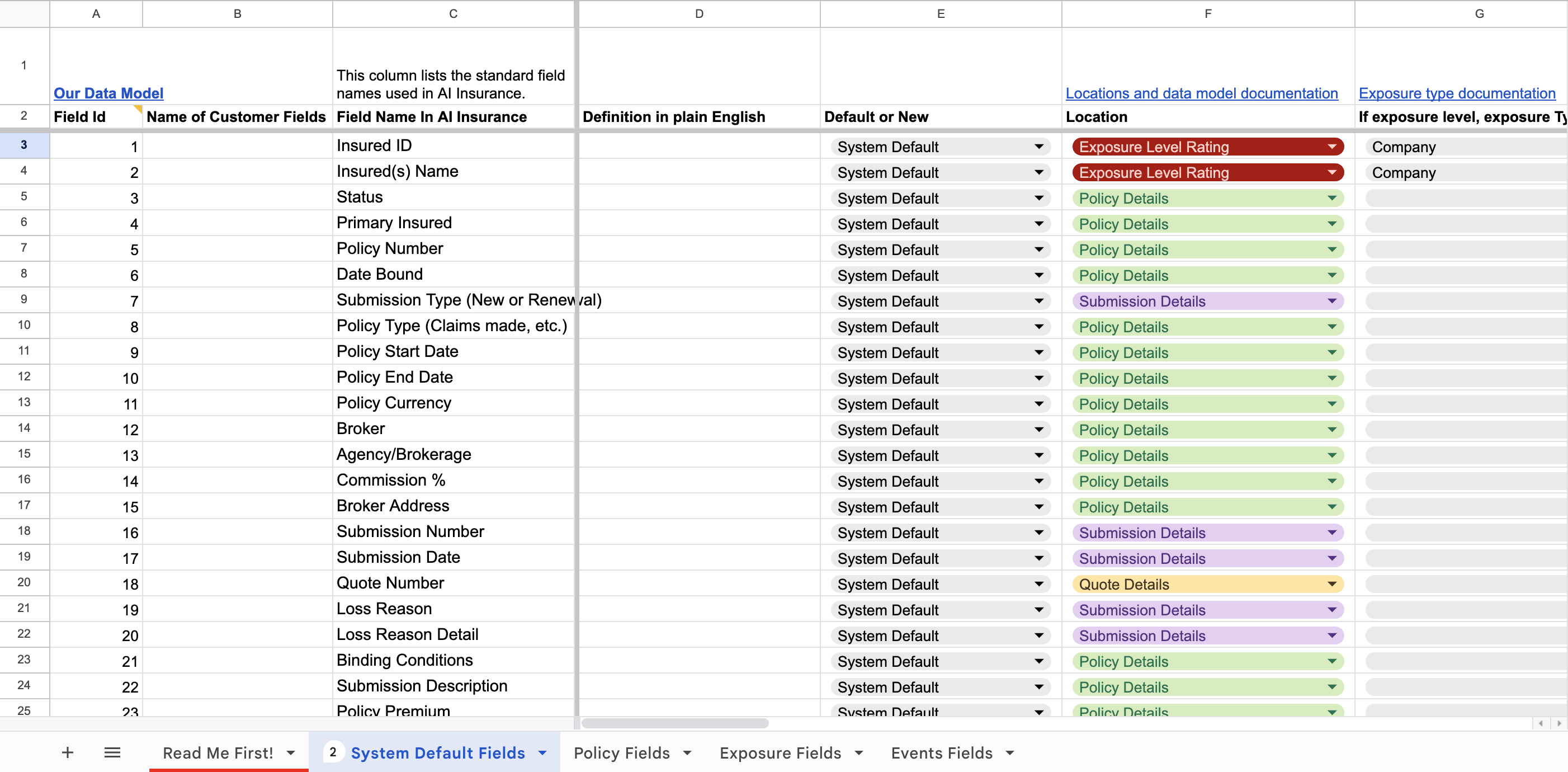Image resolution: width=1568 pixels, height=772 pixels.
Task: Open the Exposure Level Rating dropdown for Insured(s) Name
Action: pyautogui.click(x=1333, y=172)
